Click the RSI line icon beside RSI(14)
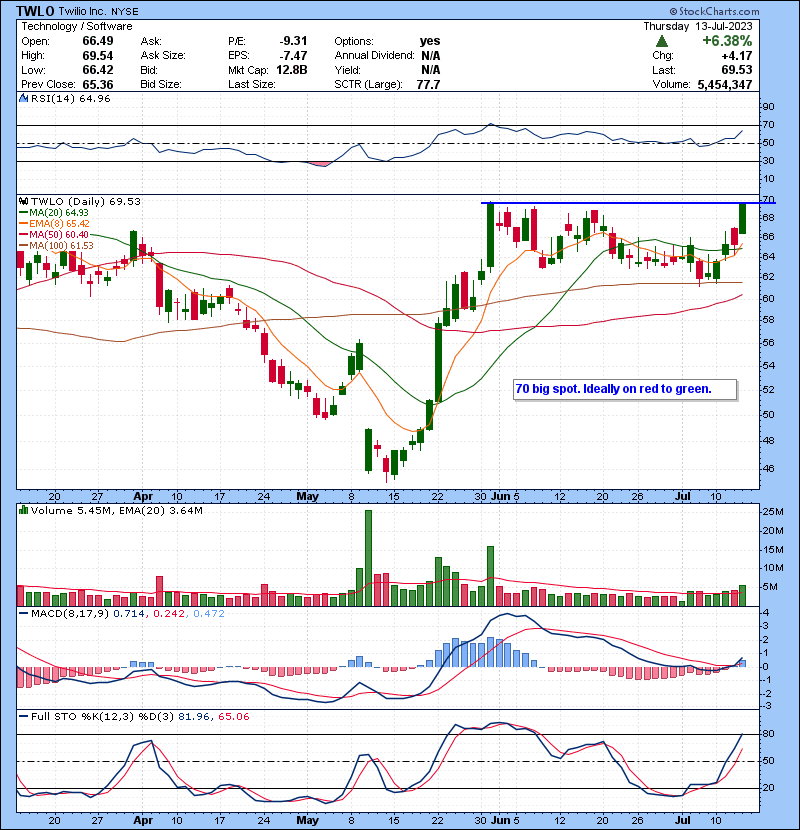Screen dimensions: 800x830 click(23, 98)
